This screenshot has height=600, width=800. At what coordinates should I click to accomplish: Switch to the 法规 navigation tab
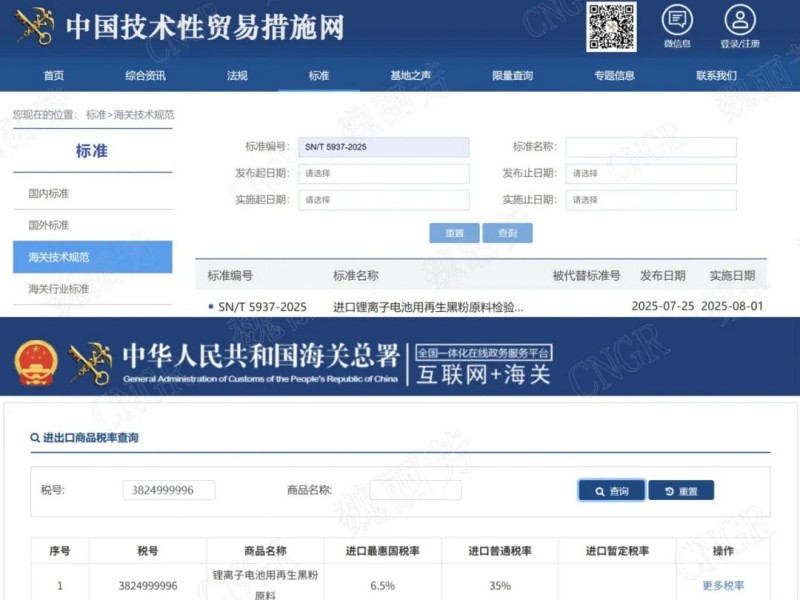point(237,74)
